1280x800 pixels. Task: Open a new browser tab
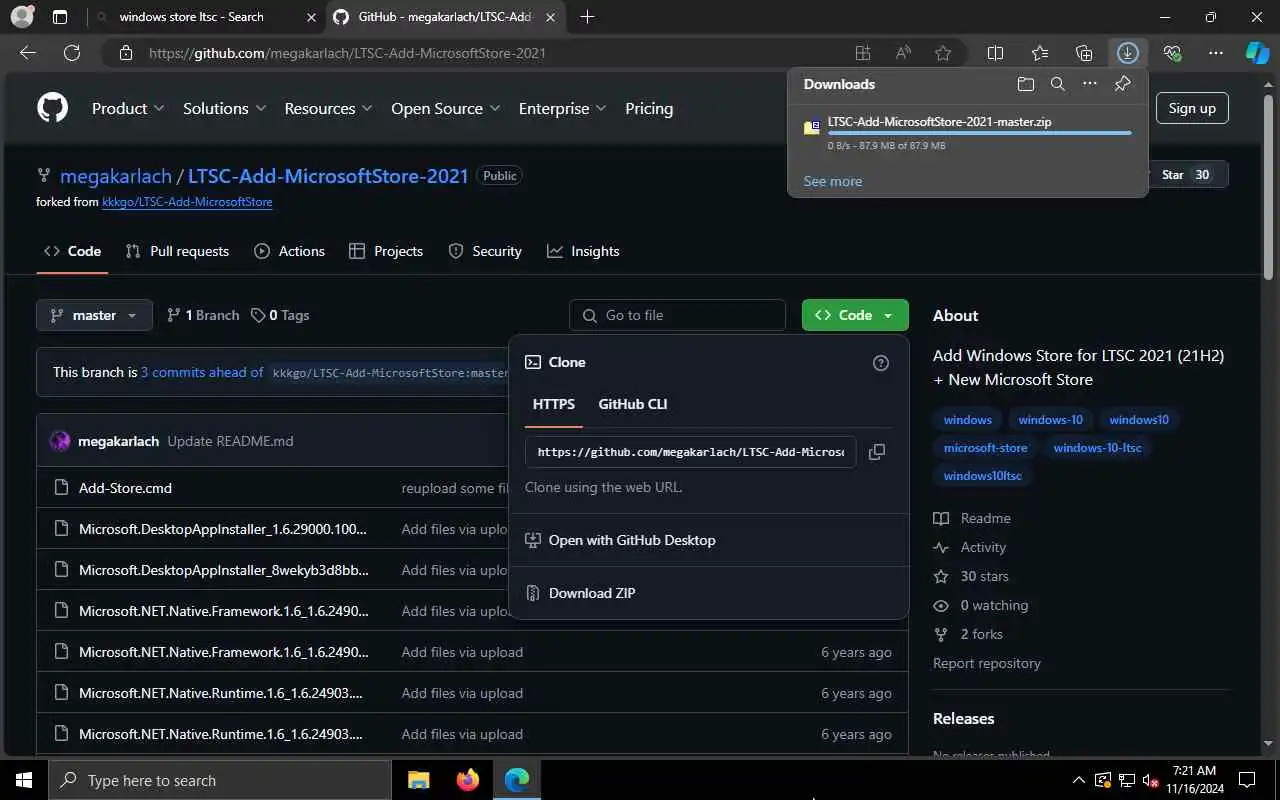587,17
